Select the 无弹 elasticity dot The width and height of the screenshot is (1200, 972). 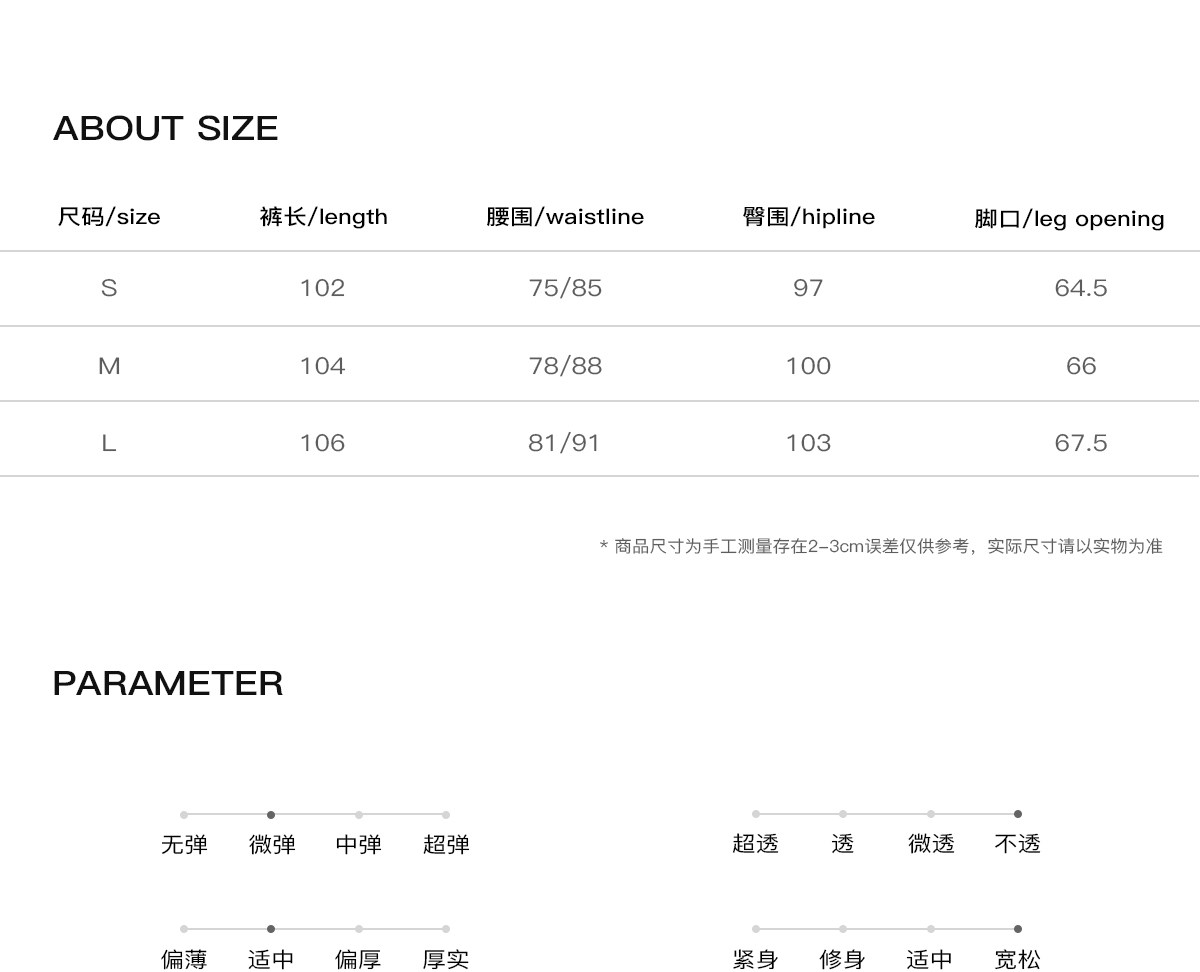(184, 815)
